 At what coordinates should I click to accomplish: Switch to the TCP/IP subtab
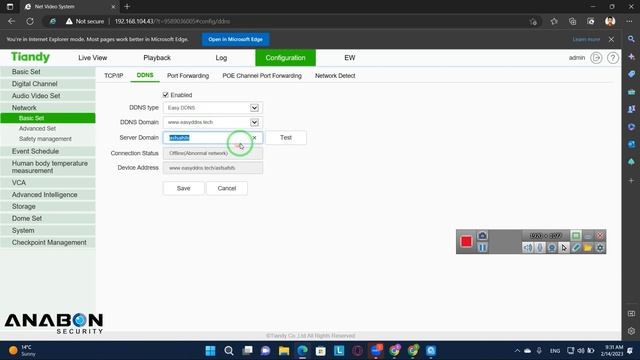pos(113,76)
